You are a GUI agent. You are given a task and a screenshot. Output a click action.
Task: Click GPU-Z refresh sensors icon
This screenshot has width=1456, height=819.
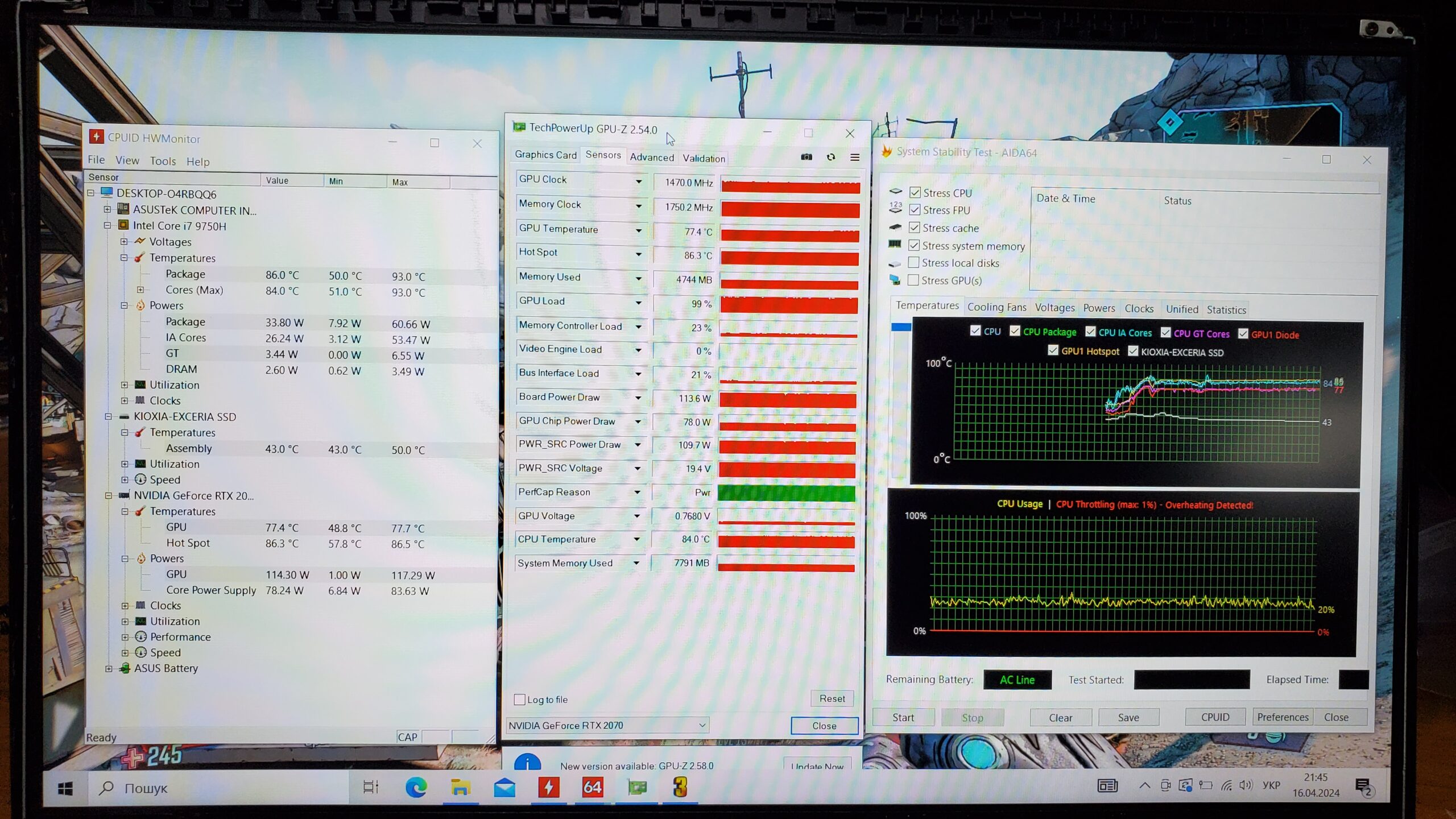(x=831, y=157)
